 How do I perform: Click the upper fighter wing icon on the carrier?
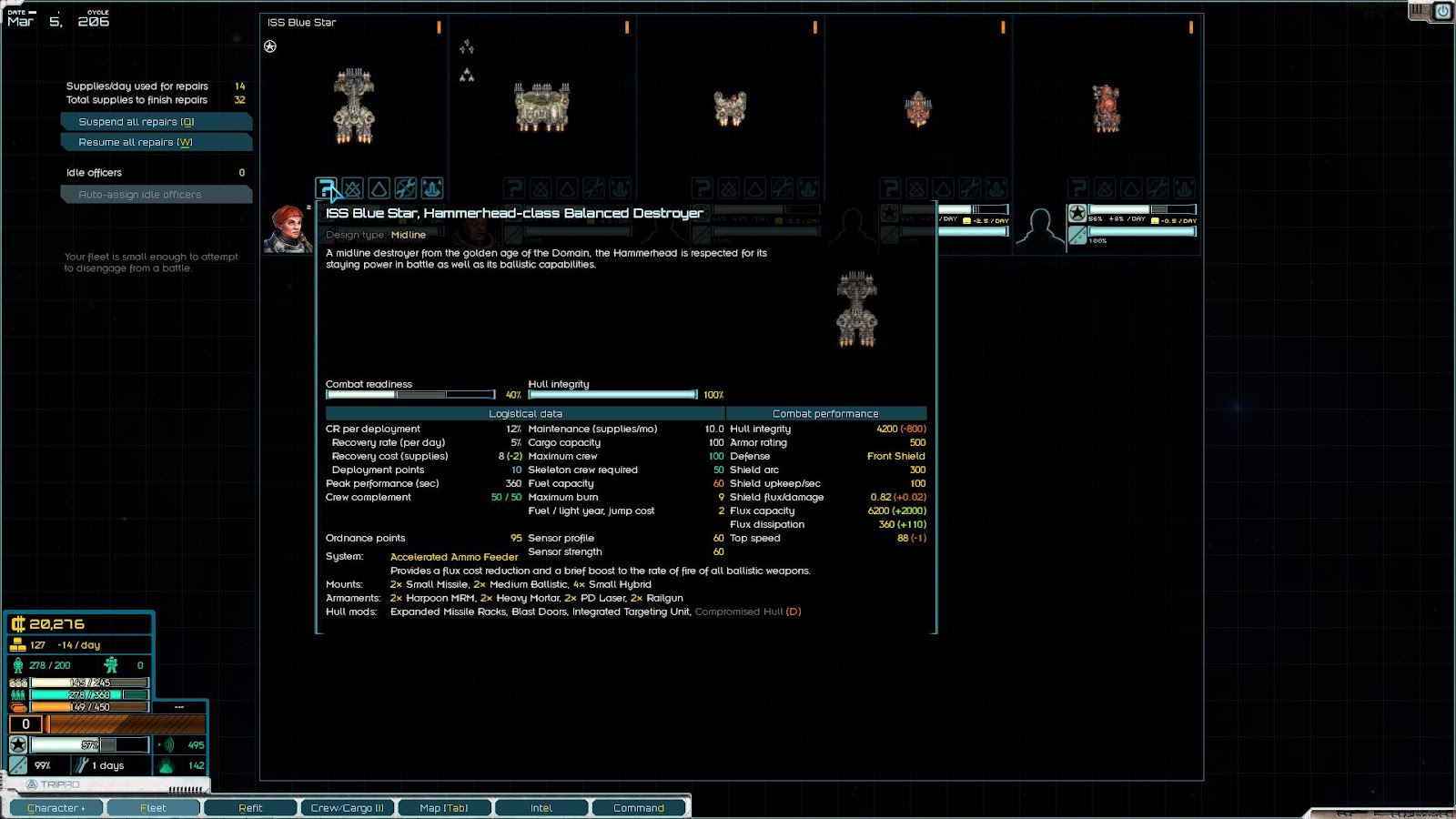[467, 46]
